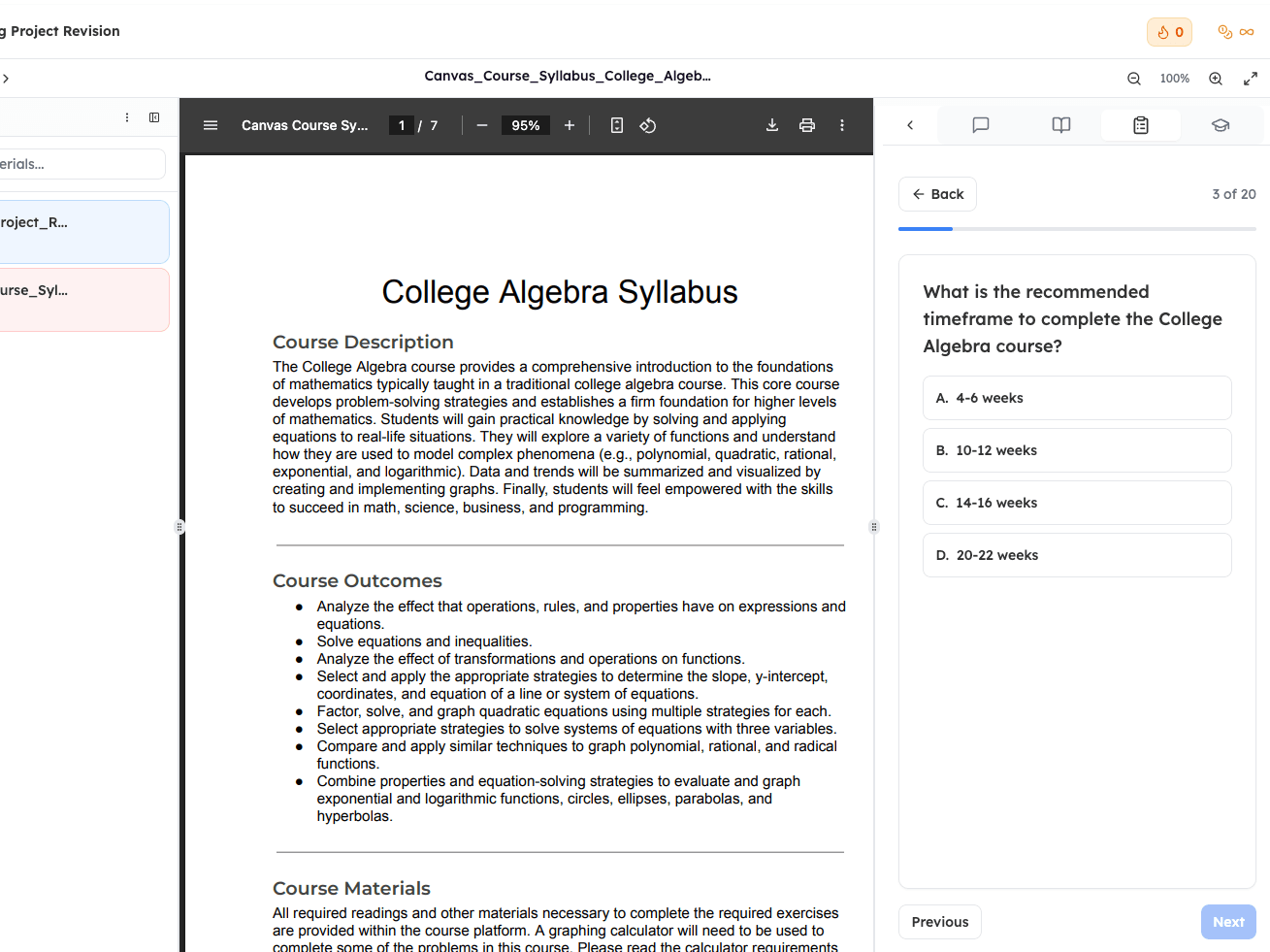The width and height of the screenshot is (1270, 952).
Task: Open the Course_Syl... file card
Action: click(84, 300)
